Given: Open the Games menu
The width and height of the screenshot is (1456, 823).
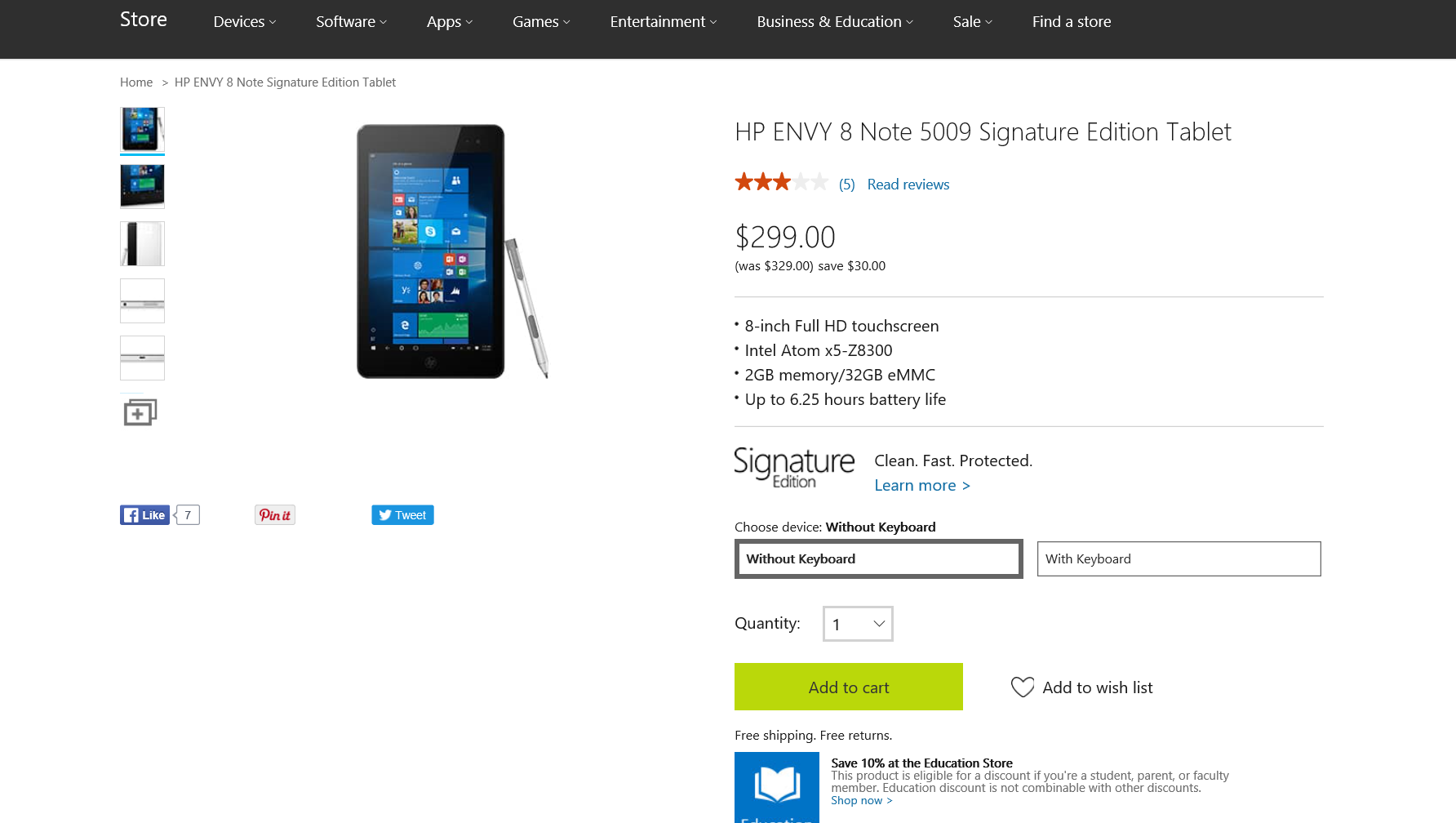Looking at the screenshot, I should (x=541, y=22).
